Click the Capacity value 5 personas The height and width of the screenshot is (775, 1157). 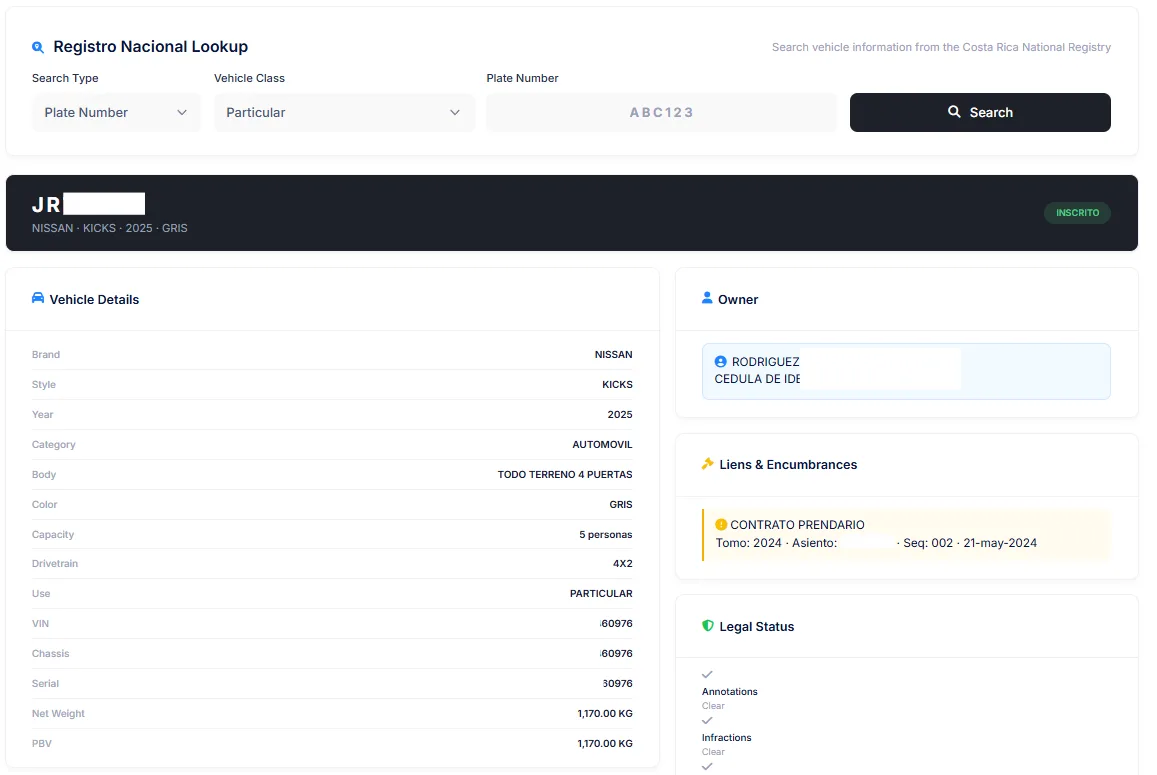(605, 534)
